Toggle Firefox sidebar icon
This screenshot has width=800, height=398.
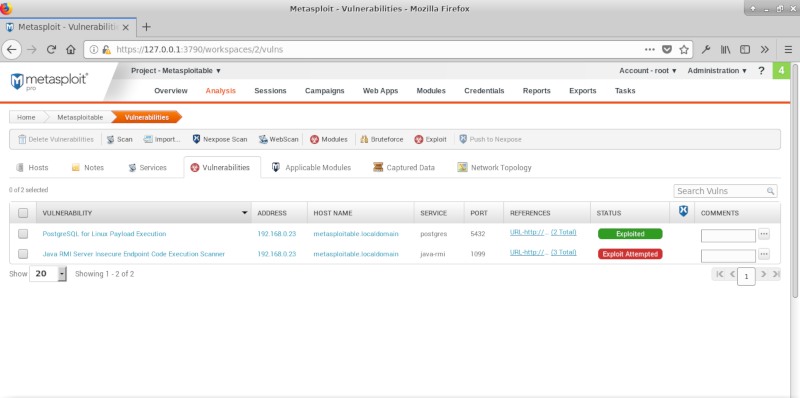tap(745, 49)
